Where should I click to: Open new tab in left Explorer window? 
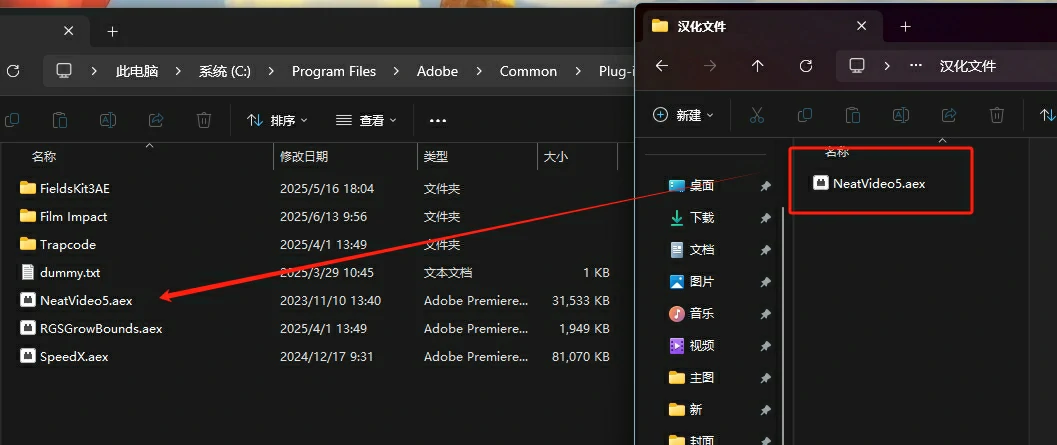tap(113, 31)
